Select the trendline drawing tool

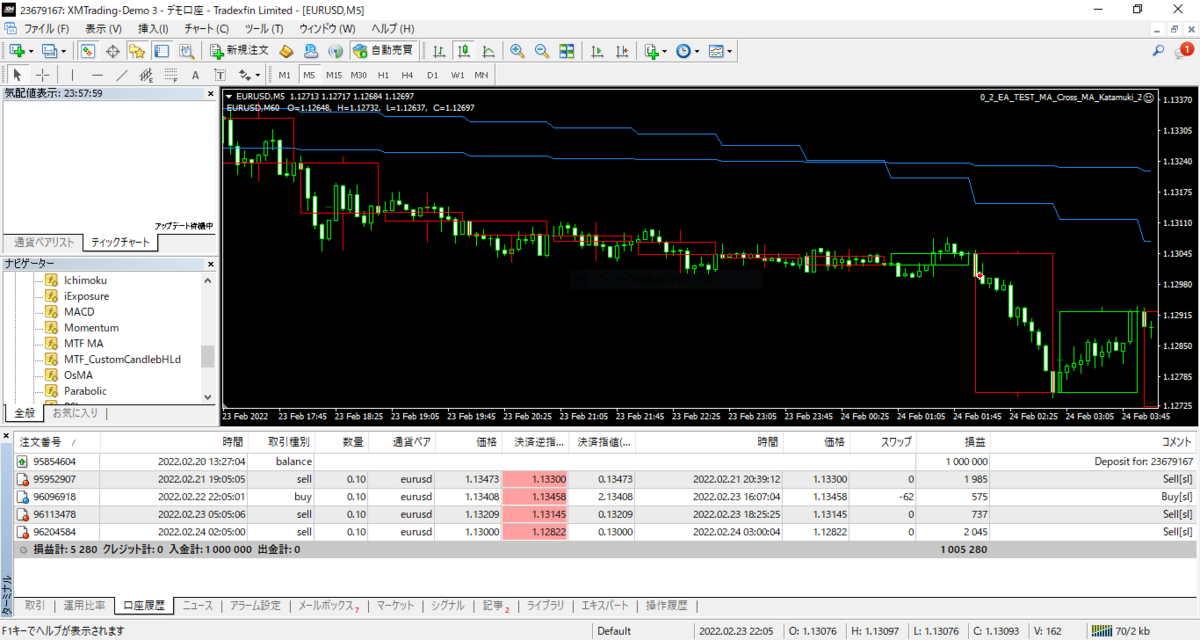122,74
